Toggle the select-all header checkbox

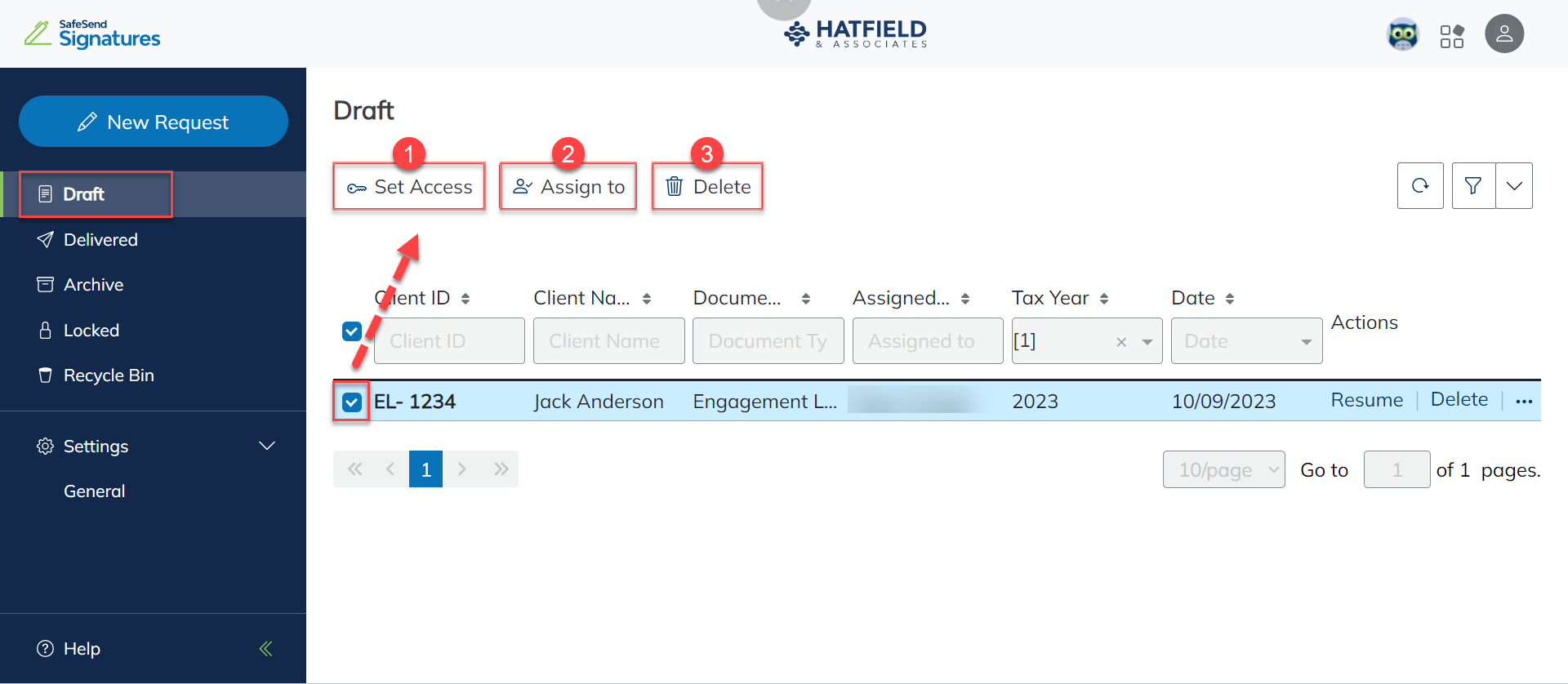pyautogui.click(x=352, y=331)
